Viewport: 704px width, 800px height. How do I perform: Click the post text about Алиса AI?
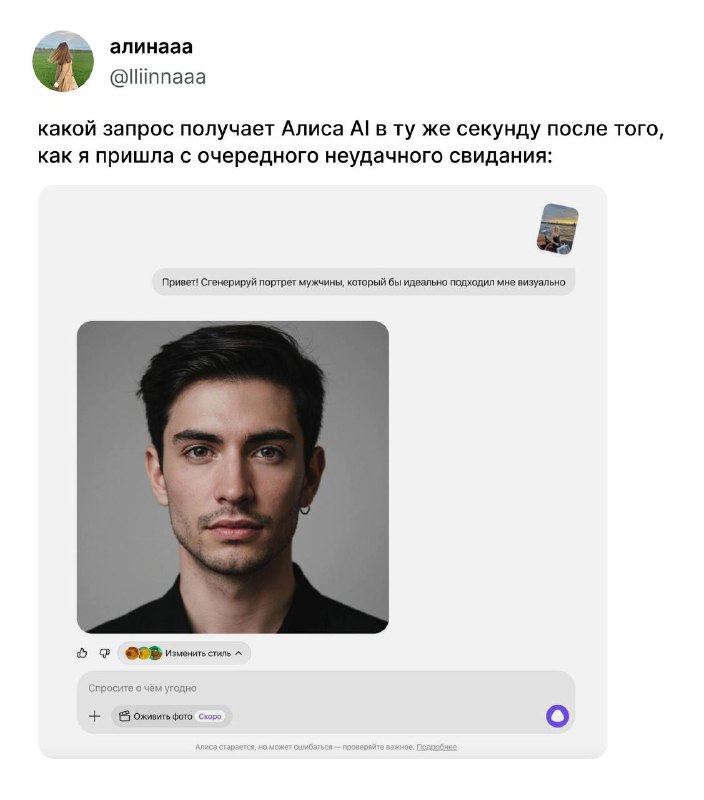tap(351, 142)
